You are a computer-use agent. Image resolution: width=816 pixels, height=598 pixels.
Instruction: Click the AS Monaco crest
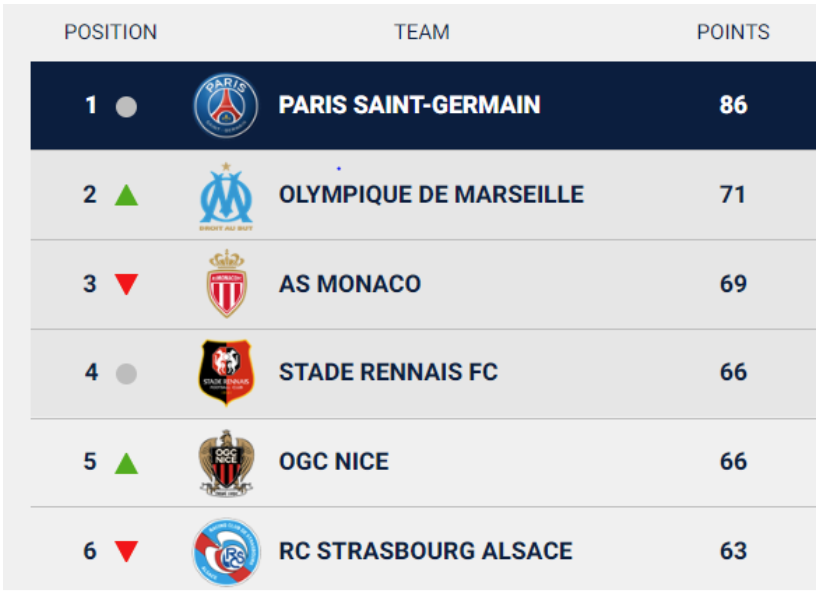pos(226,284)
